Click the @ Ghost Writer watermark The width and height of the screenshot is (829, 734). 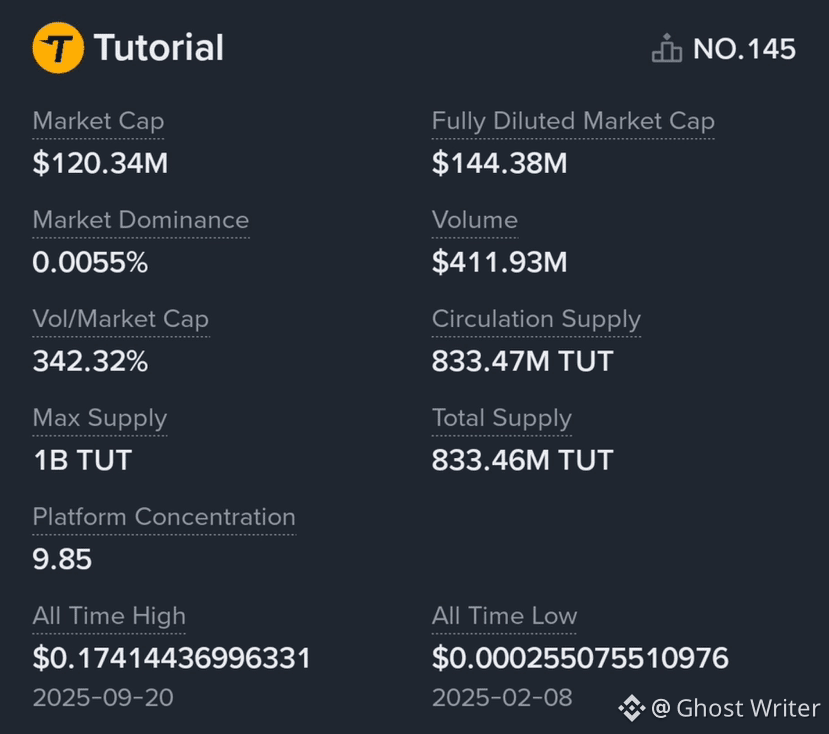[x=735, y=708]
